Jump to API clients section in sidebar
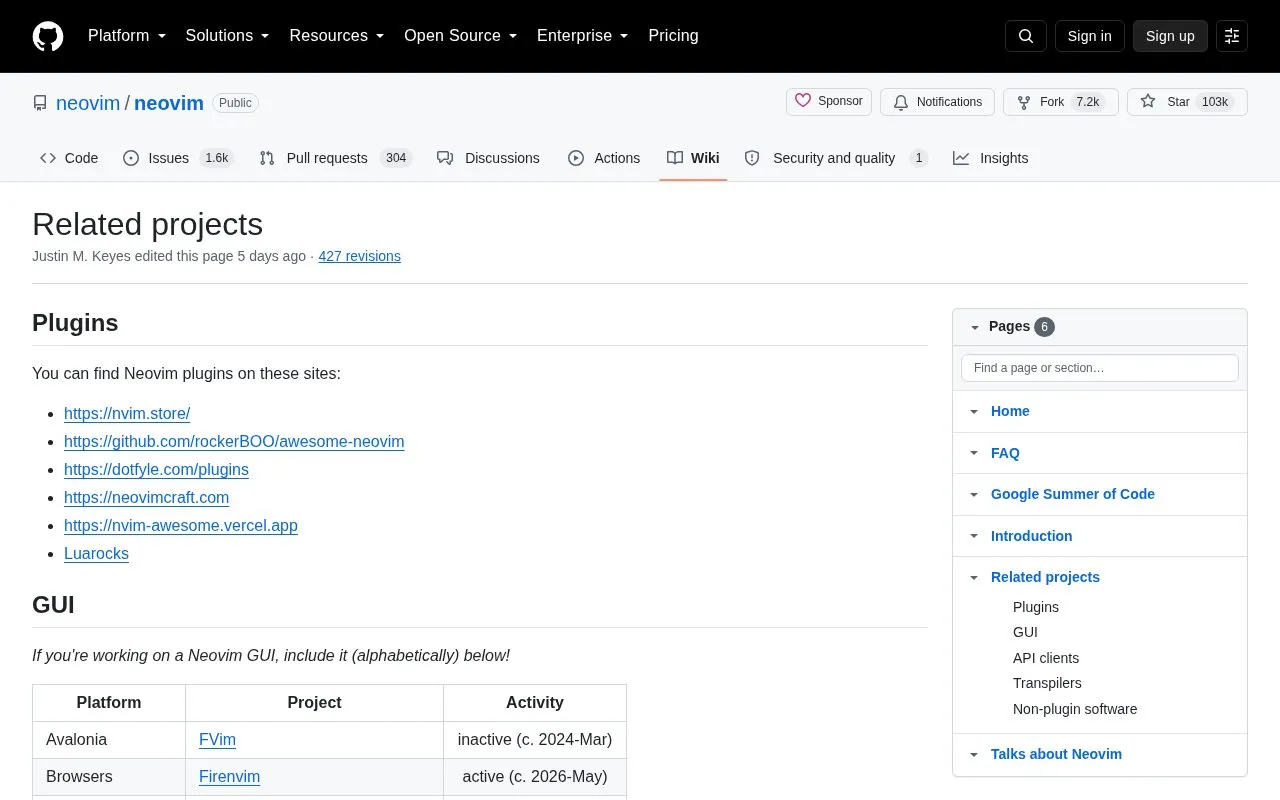This screenshot has width=1280, height=800. pyautogui.click(x=1046, y=658)
